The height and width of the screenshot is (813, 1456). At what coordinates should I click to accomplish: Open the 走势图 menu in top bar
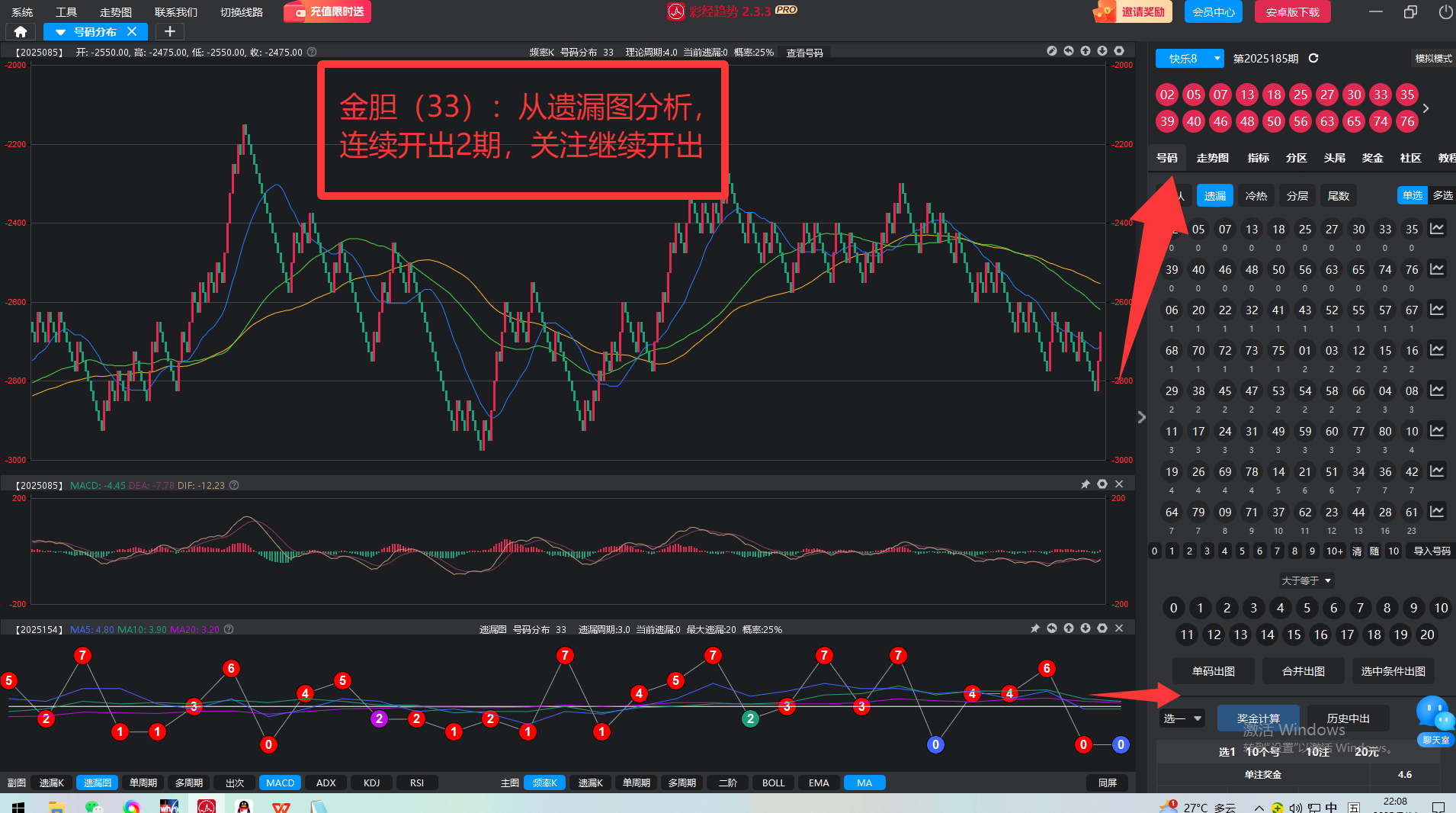point(116,12)
